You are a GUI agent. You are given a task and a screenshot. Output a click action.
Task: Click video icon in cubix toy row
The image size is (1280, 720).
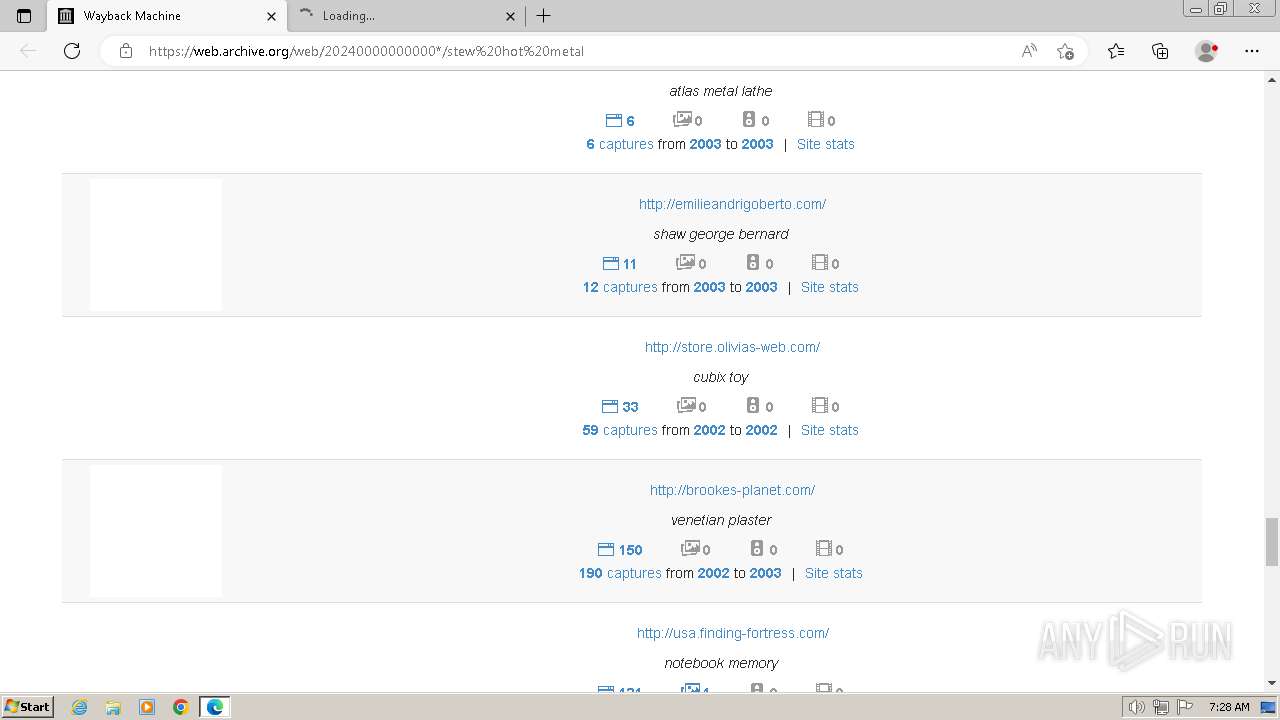[x=819, y=405]
